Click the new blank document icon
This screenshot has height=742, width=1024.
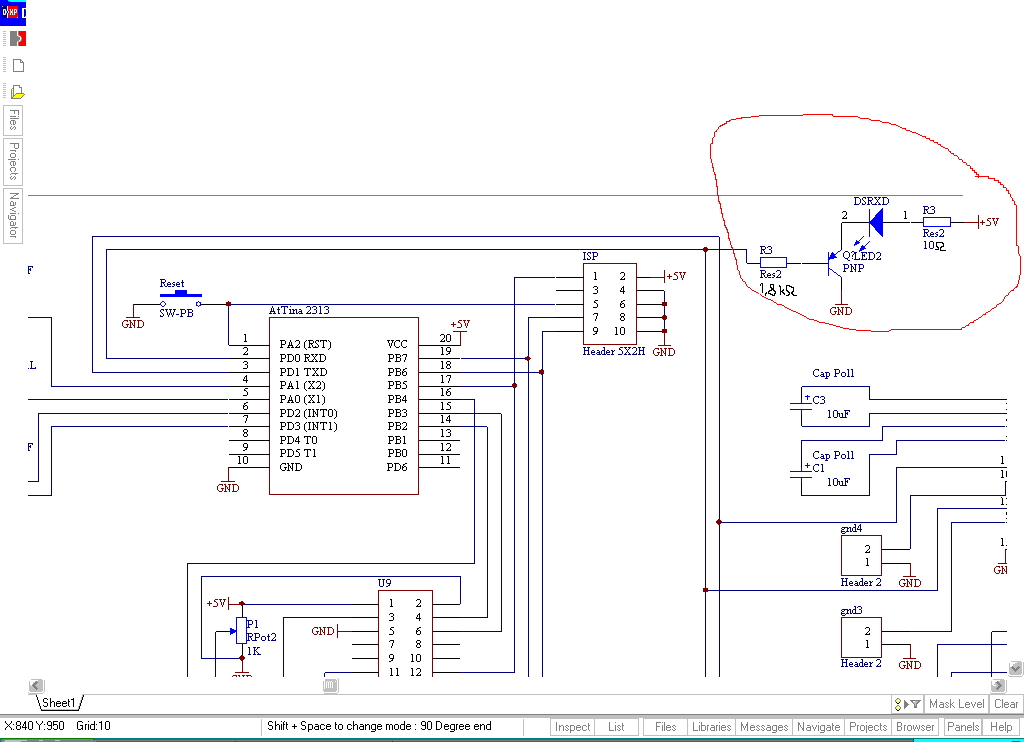(x=18, y=65)
